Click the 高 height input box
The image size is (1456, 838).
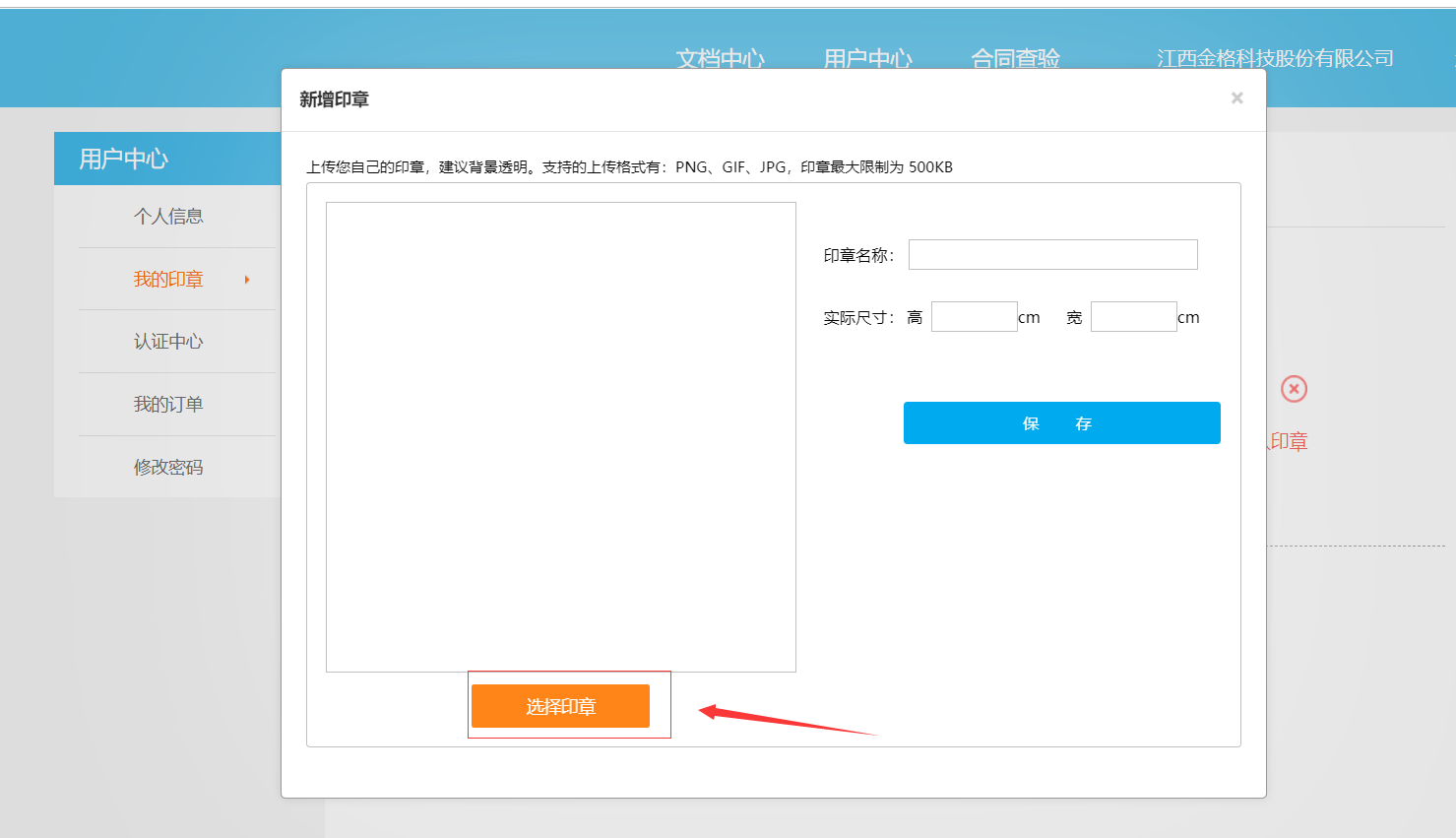974,317
